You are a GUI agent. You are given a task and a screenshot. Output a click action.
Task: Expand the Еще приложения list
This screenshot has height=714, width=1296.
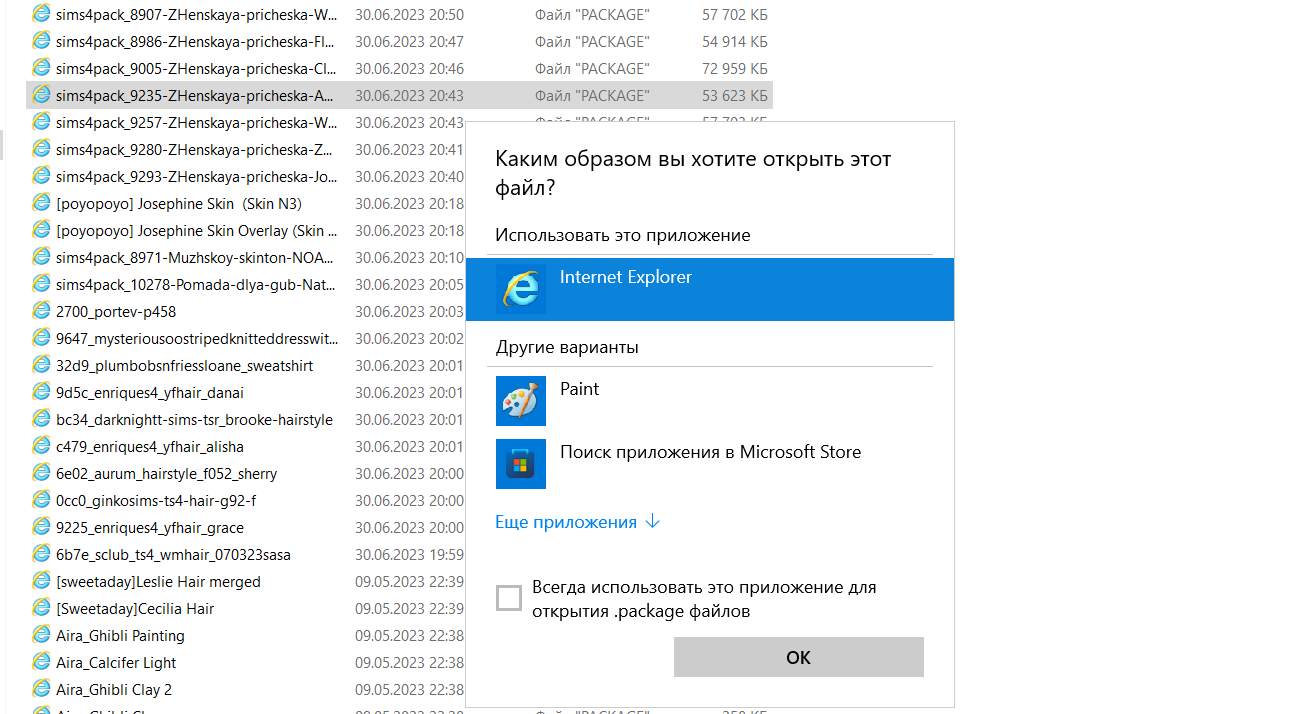(x=577, y=522)
